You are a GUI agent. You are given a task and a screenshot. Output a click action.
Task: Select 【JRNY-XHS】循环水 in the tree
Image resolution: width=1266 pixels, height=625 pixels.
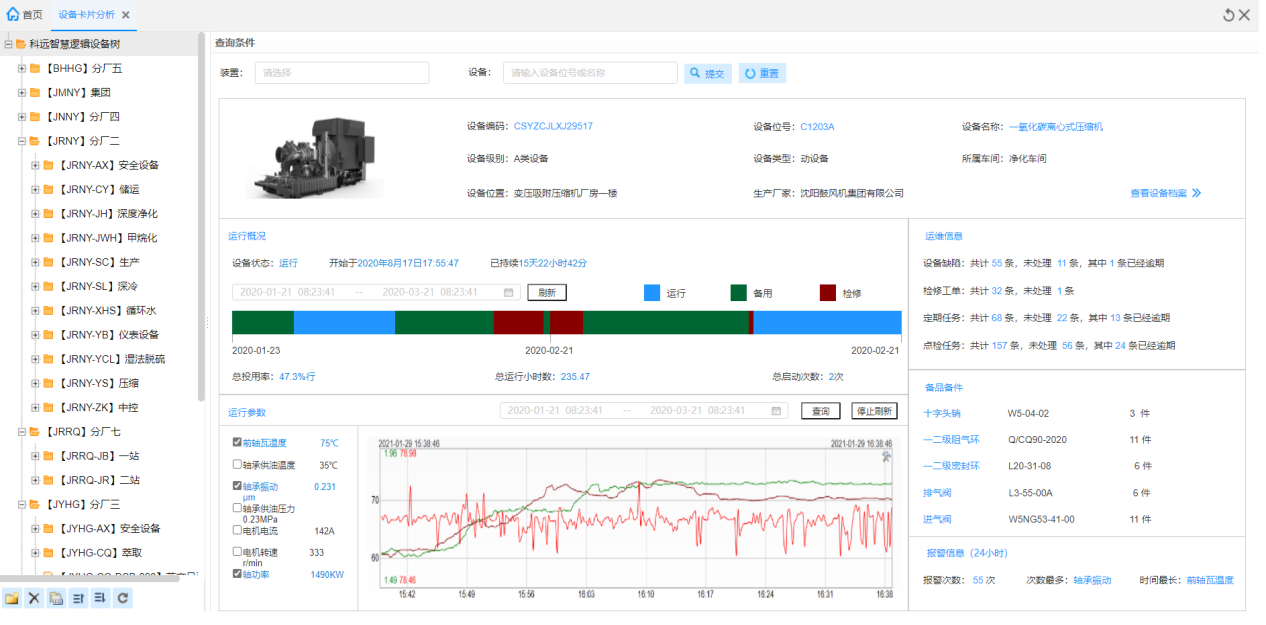pyautogui.click(x=108, y=311)
